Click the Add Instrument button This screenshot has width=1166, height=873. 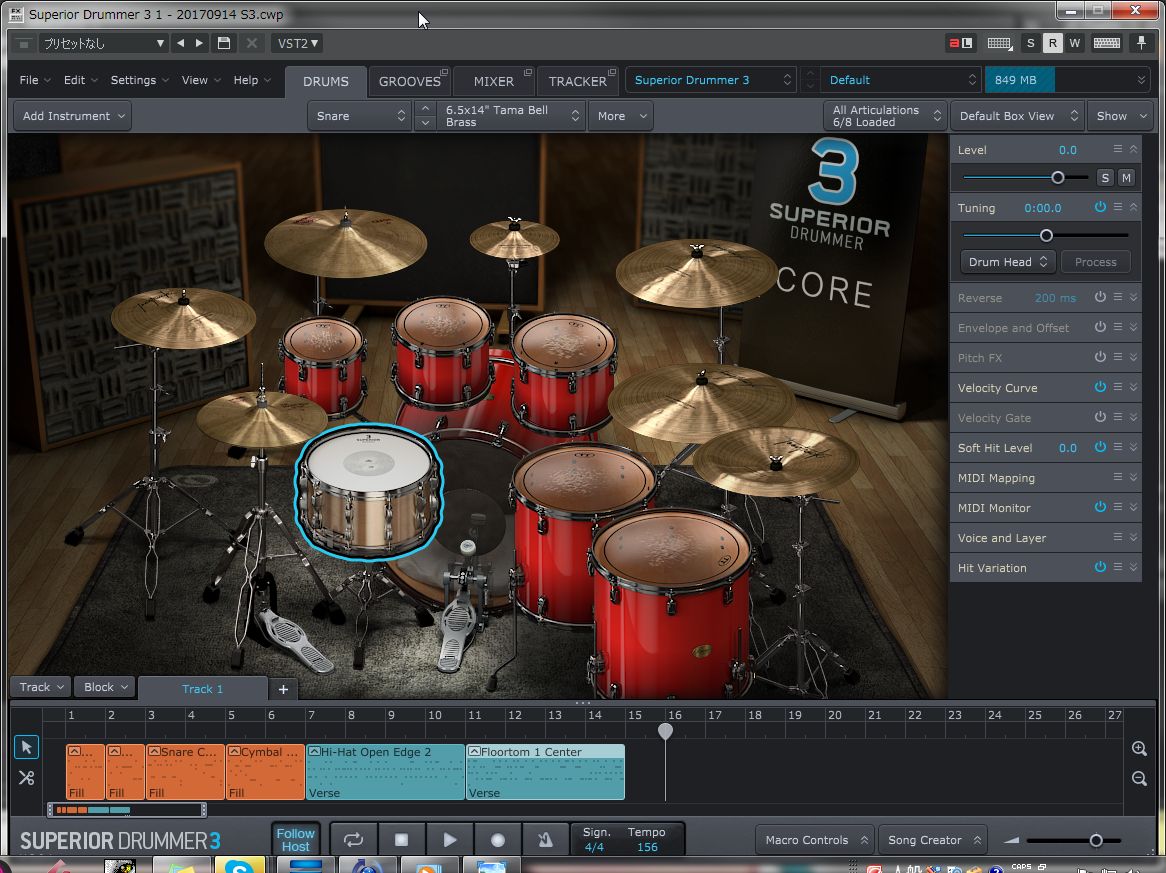click(70, 115)
